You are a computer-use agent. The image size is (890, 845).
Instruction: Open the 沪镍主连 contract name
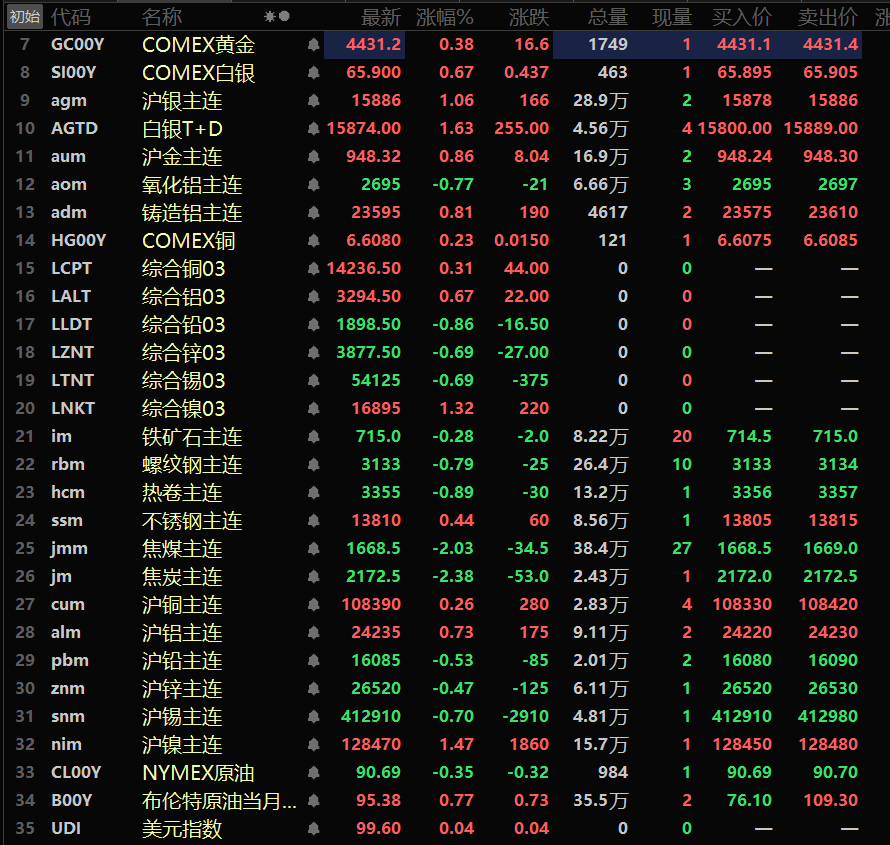coord(182,745)
